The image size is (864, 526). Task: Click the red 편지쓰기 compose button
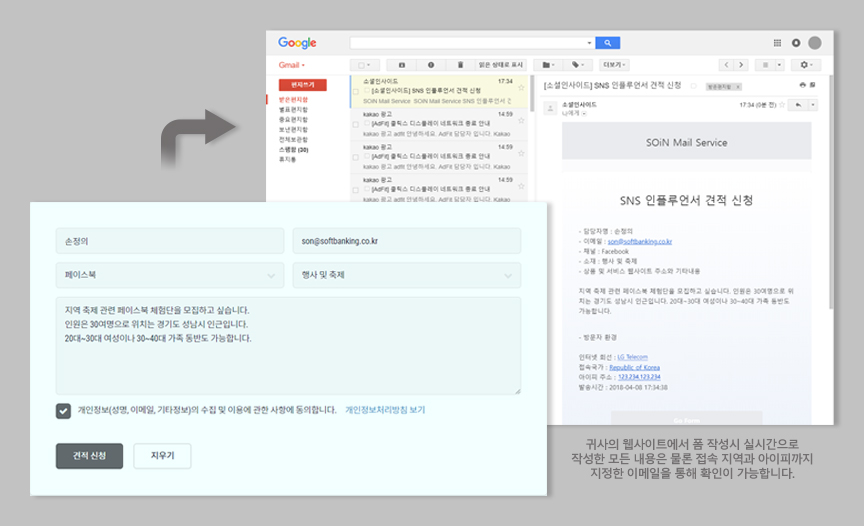point(303,85)
